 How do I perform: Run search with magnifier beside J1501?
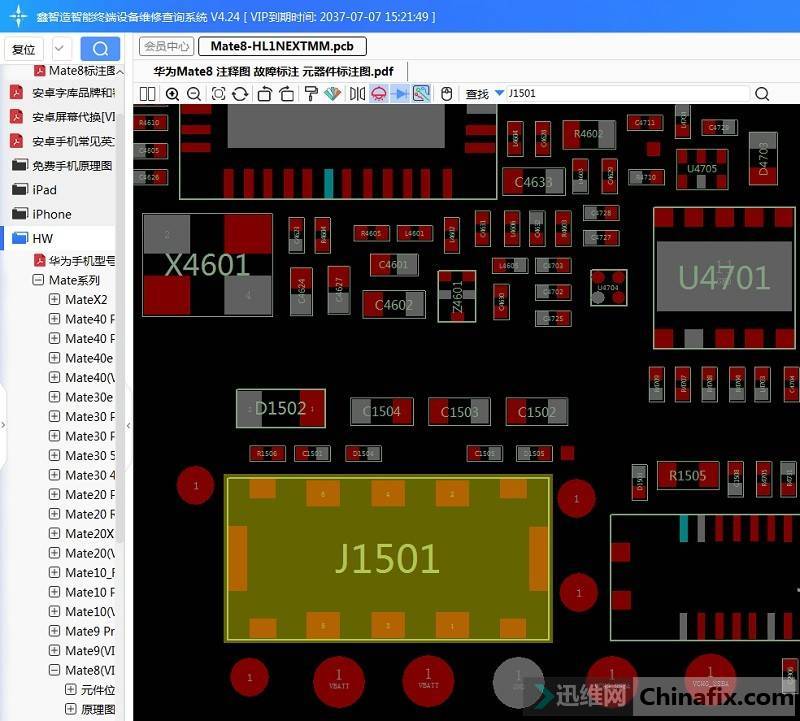click(762, 94)
